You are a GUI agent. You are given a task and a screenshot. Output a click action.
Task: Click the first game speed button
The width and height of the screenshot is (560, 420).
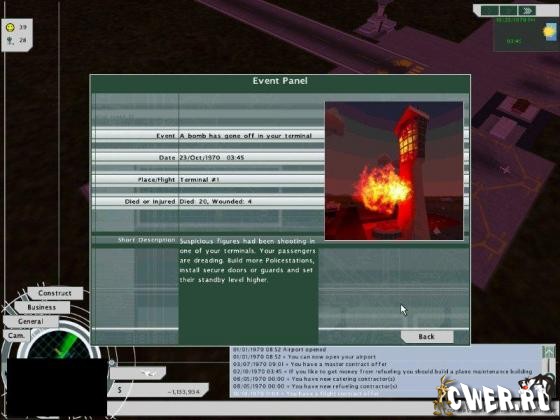[x=490, y=11]
